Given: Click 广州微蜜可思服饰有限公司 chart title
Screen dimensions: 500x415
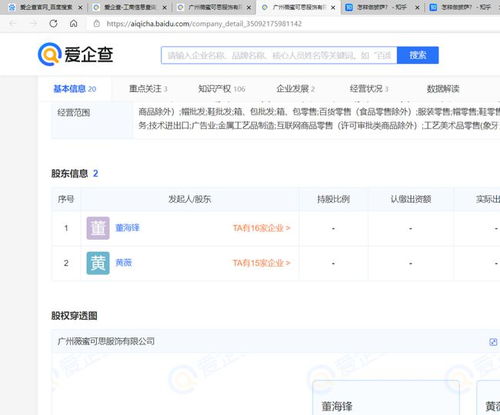Looking at the screenshot, I should click(106, 341).
